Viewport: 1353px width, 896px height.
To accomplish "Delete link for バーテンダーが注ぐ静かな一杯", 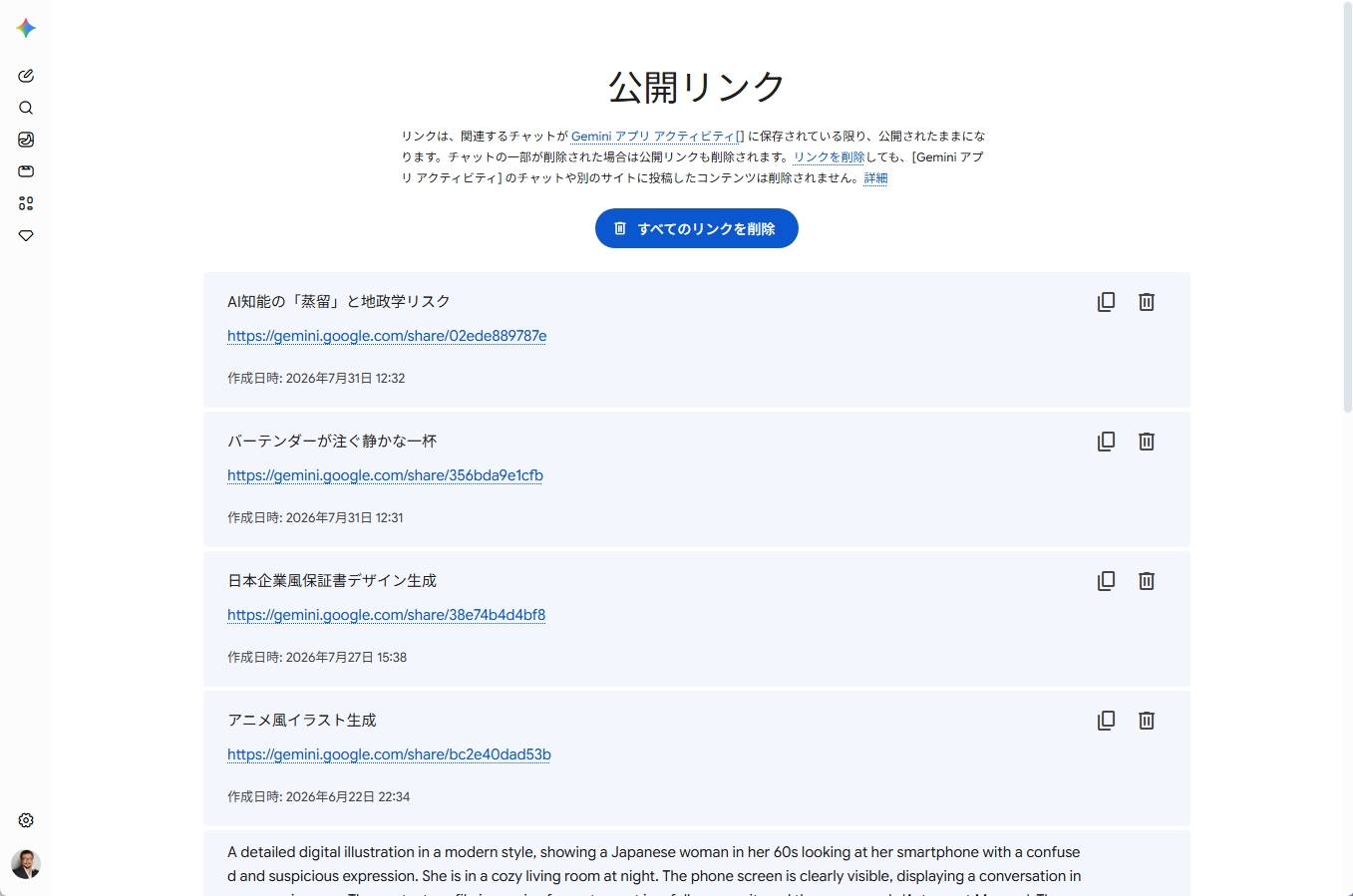I will pos(1147,442).
